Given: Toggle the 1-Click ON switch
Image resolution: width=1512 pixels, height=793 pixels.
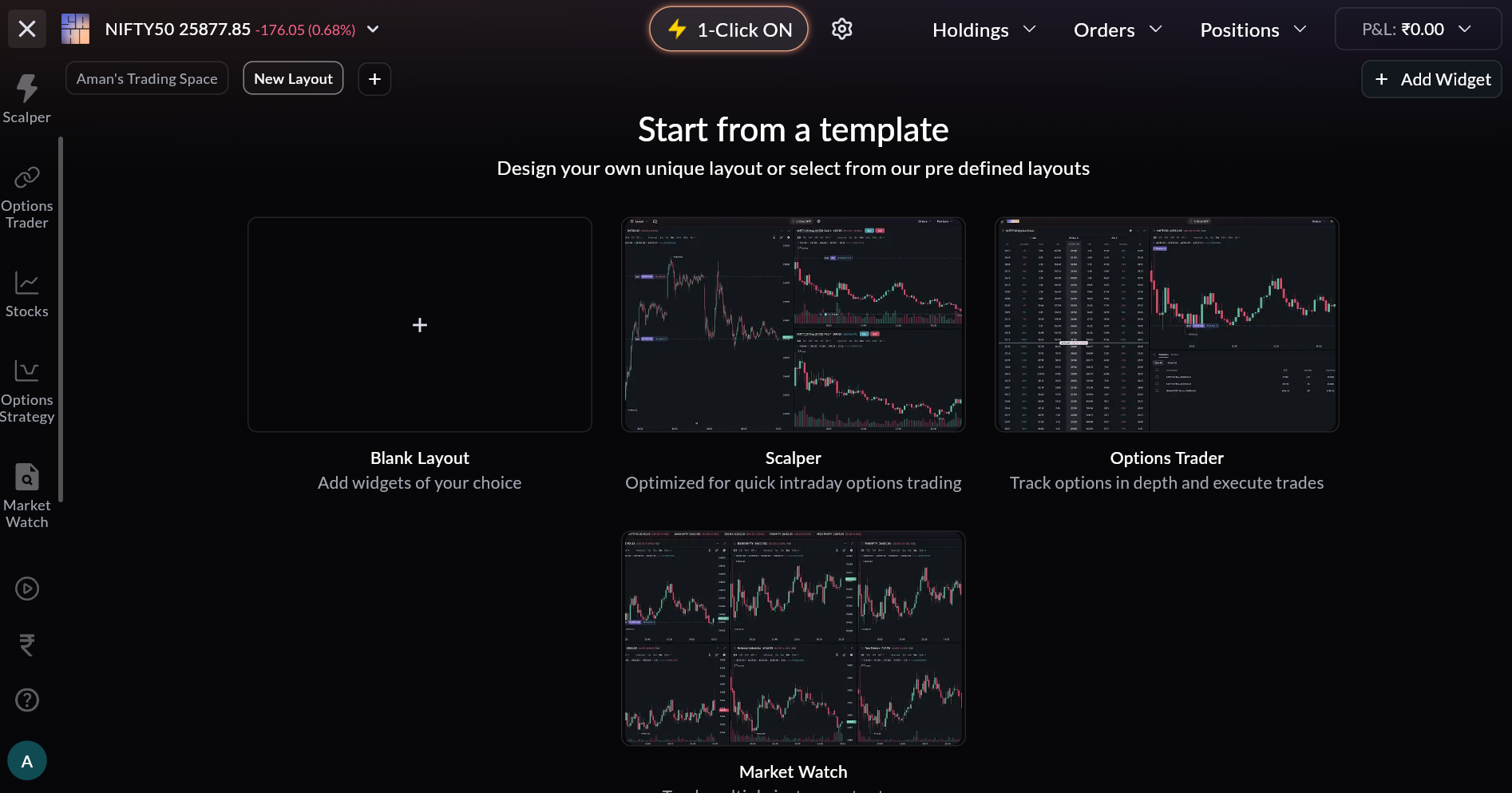Looking at the screenshot, I should tap(728, 30).
